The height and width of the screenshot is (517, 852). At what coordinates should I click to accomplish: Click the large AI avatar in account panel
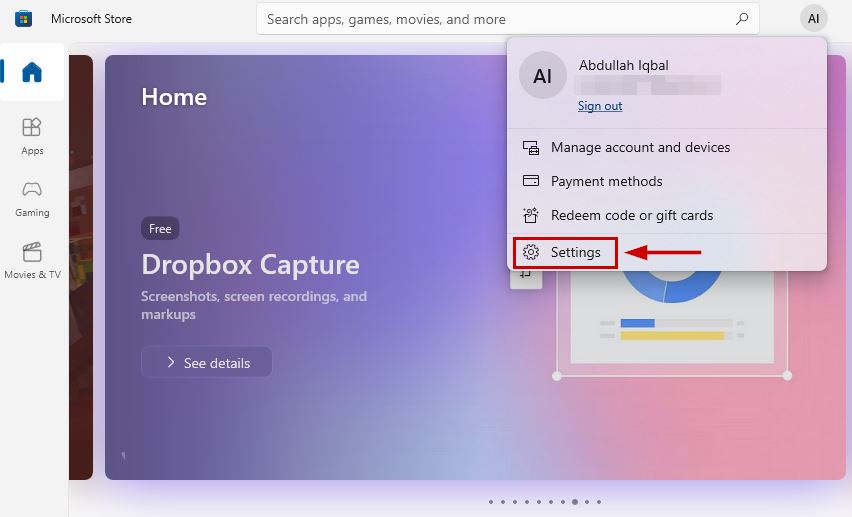pos(543,75)
